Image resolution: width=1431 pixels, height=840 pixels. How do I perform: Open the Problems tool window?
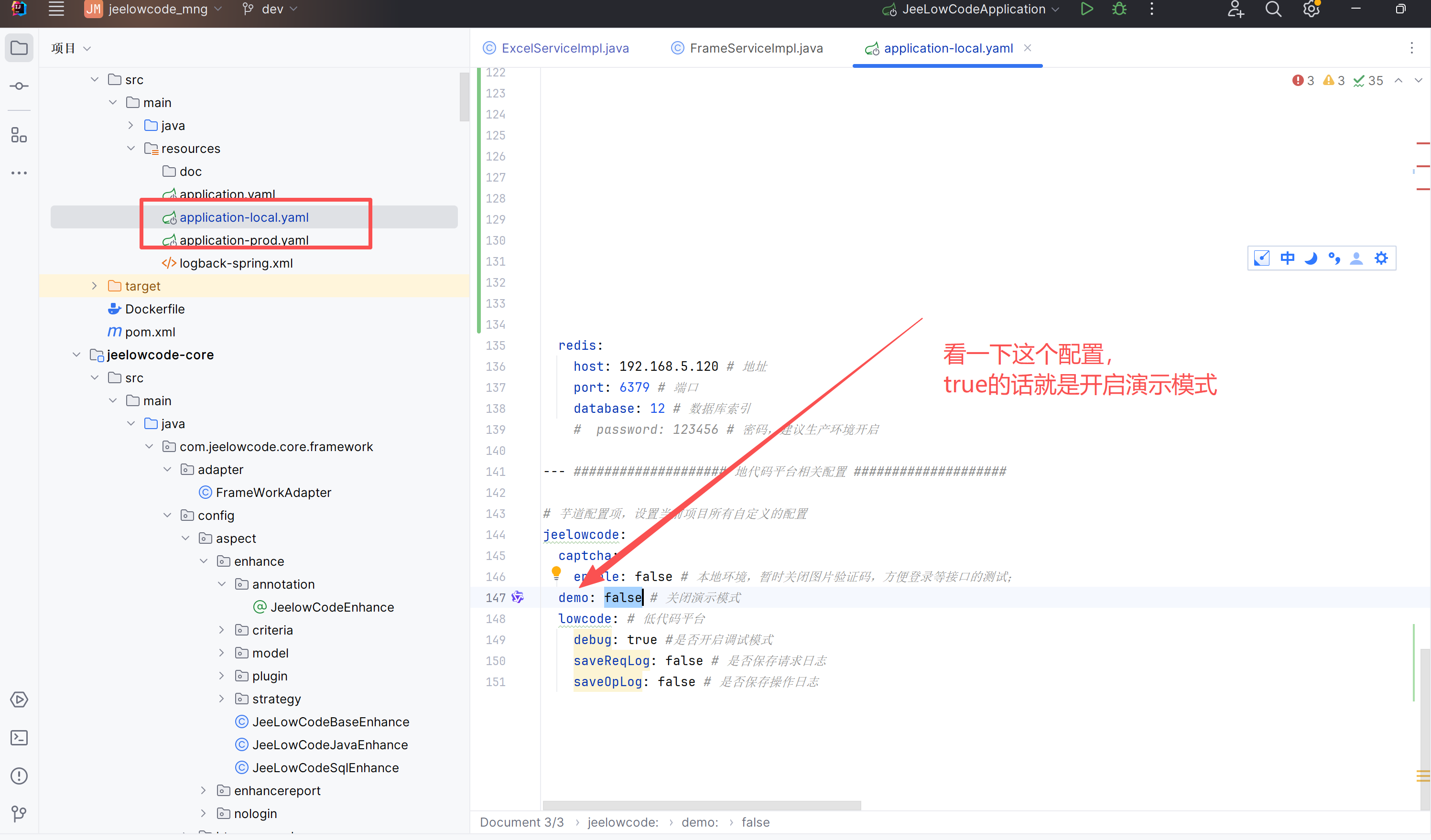[19, 775]
